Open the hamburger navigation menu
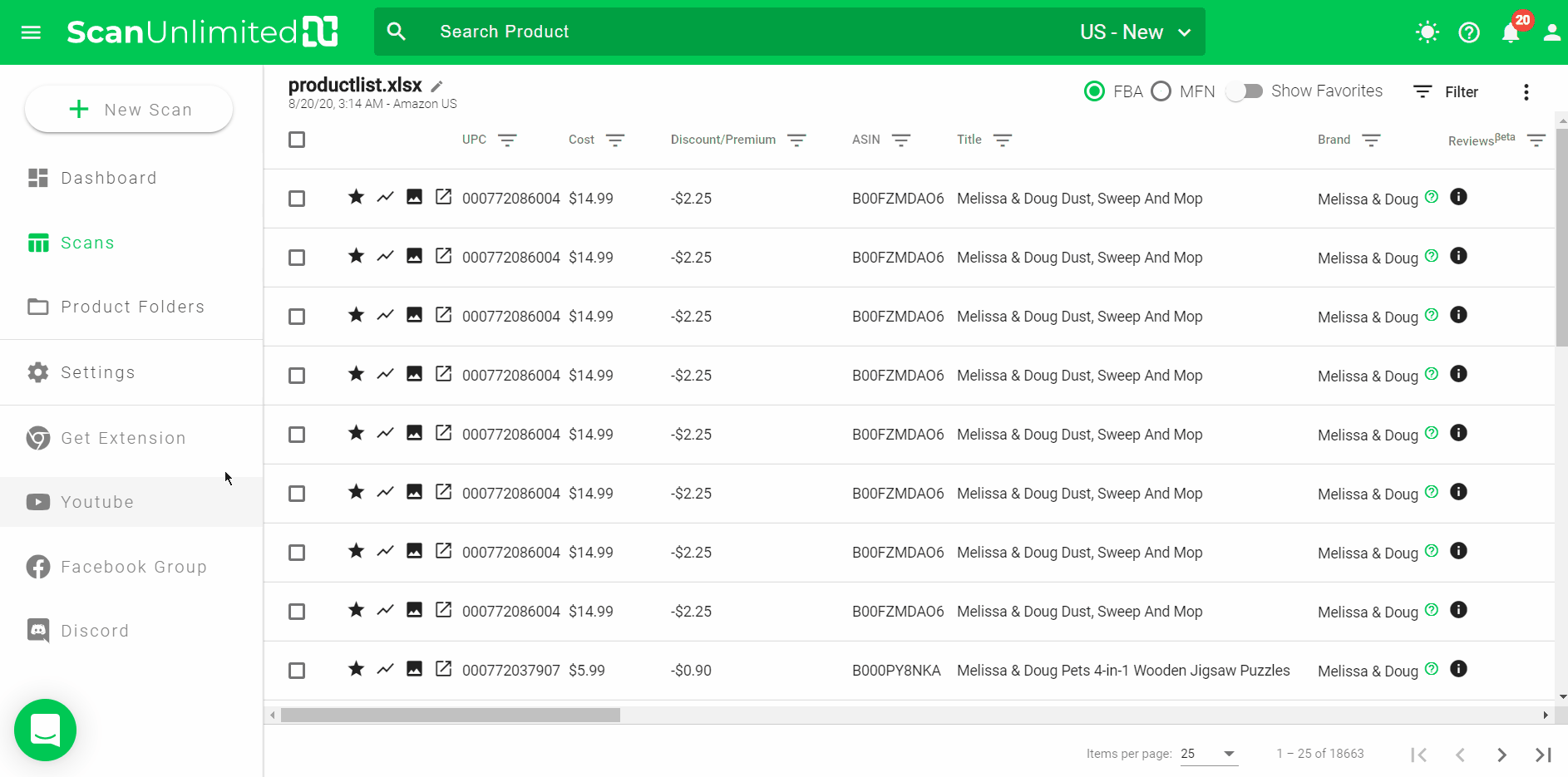Viewport: 1568px width, 777px height. click(x=31, y=32)
